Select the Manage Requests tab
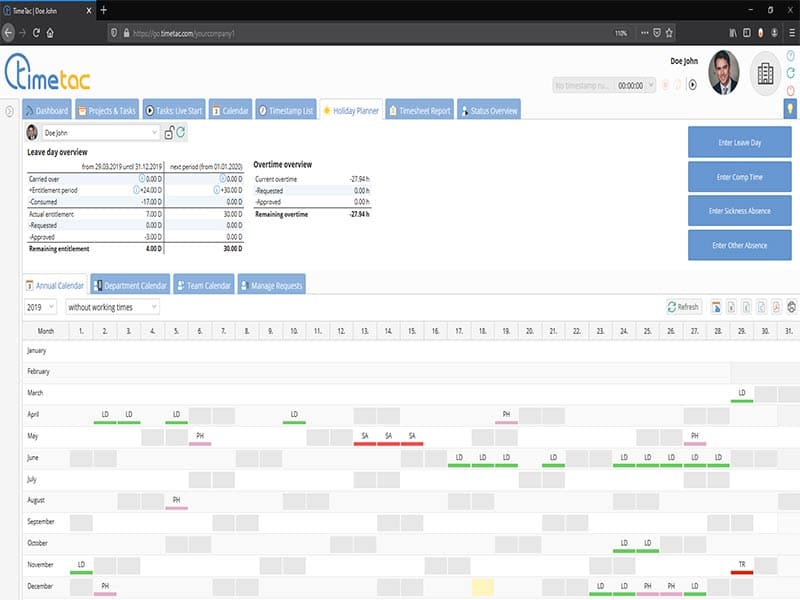Screen dimensions: 800x600 (270, 286)
